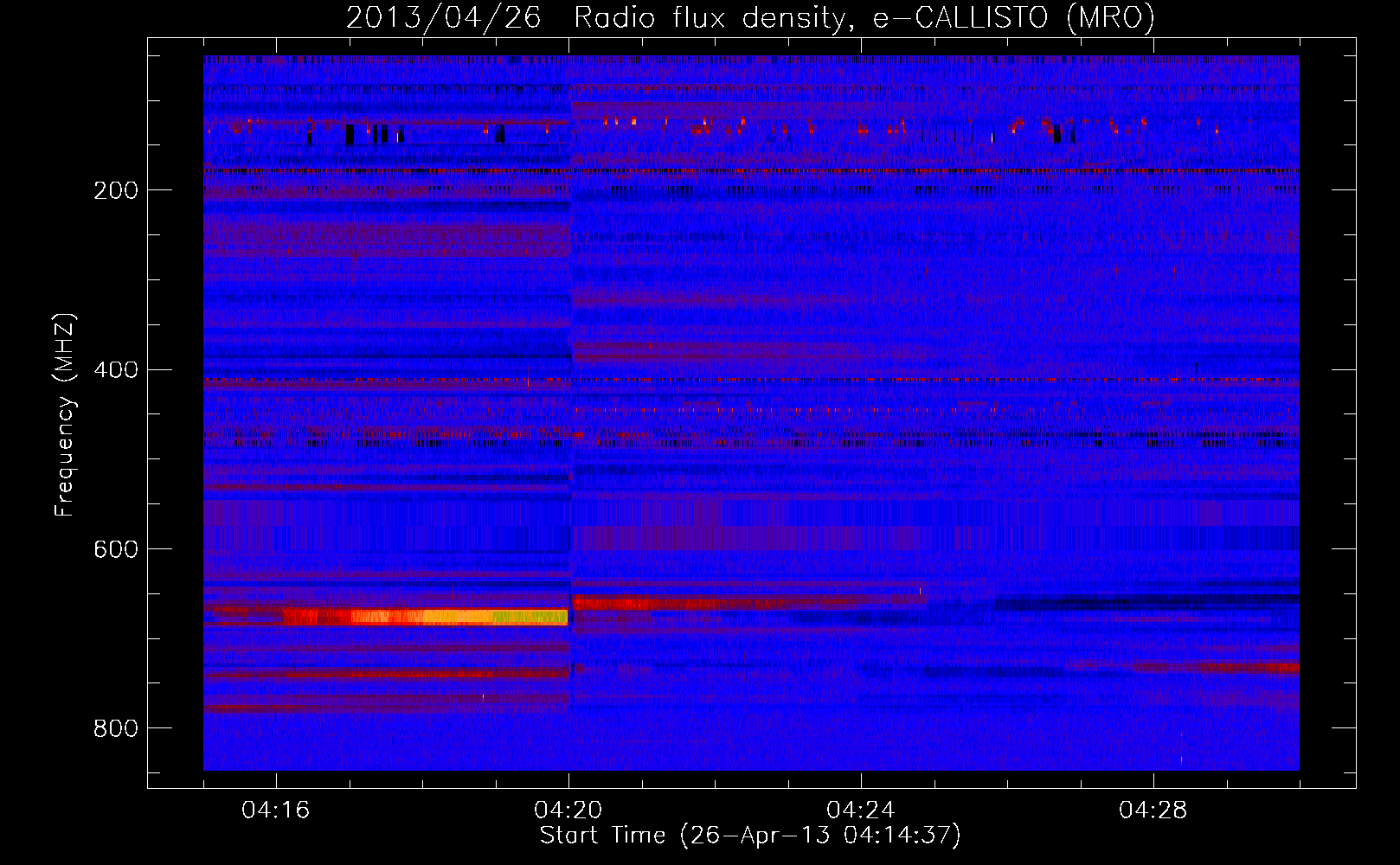Click the 400 frequency tick label
The image size is (1400, 865).
coord(116,370)
